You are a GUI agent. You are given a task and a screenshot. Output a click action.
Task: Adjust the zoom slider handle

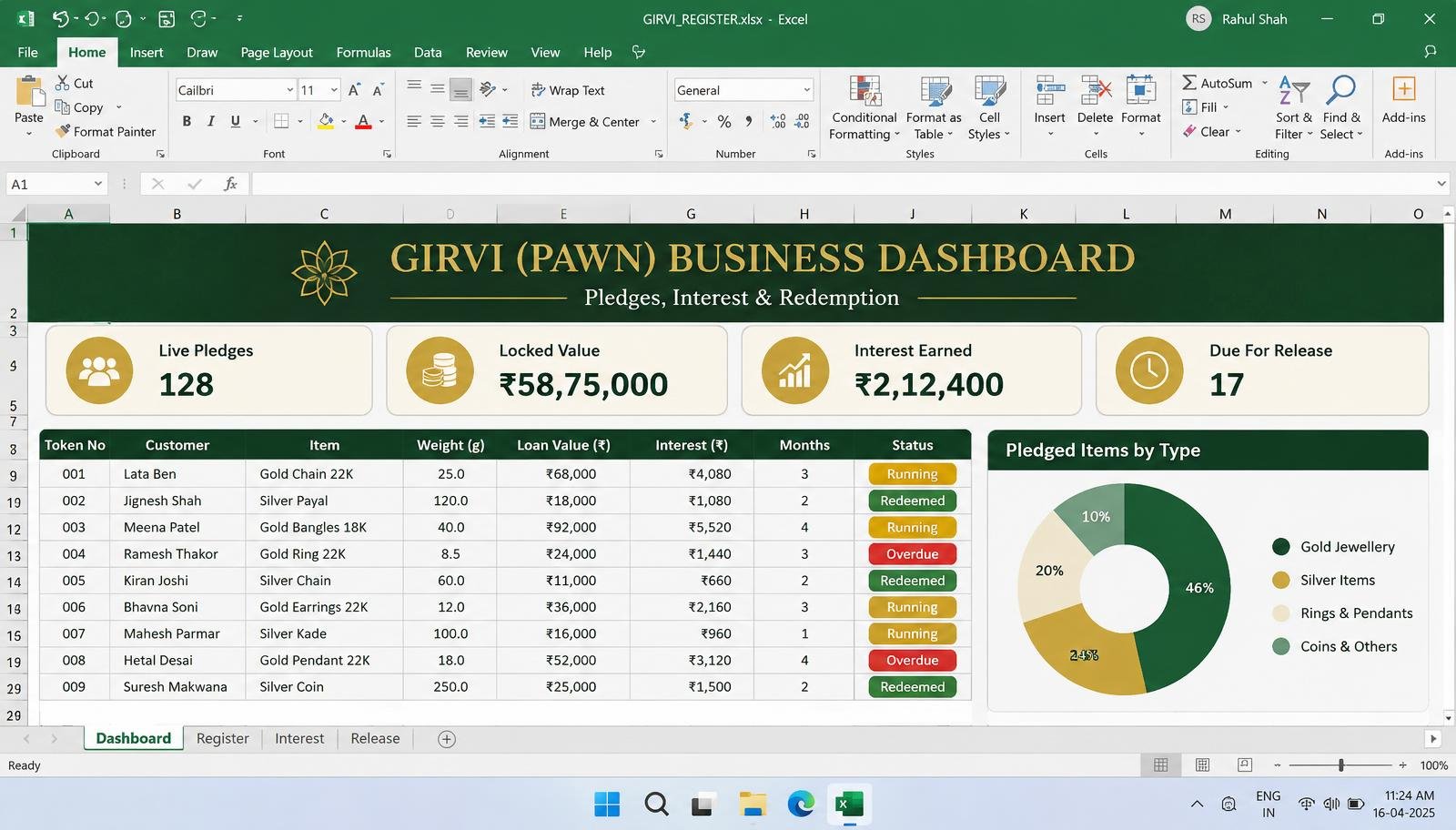click(x=1341, y=765)
